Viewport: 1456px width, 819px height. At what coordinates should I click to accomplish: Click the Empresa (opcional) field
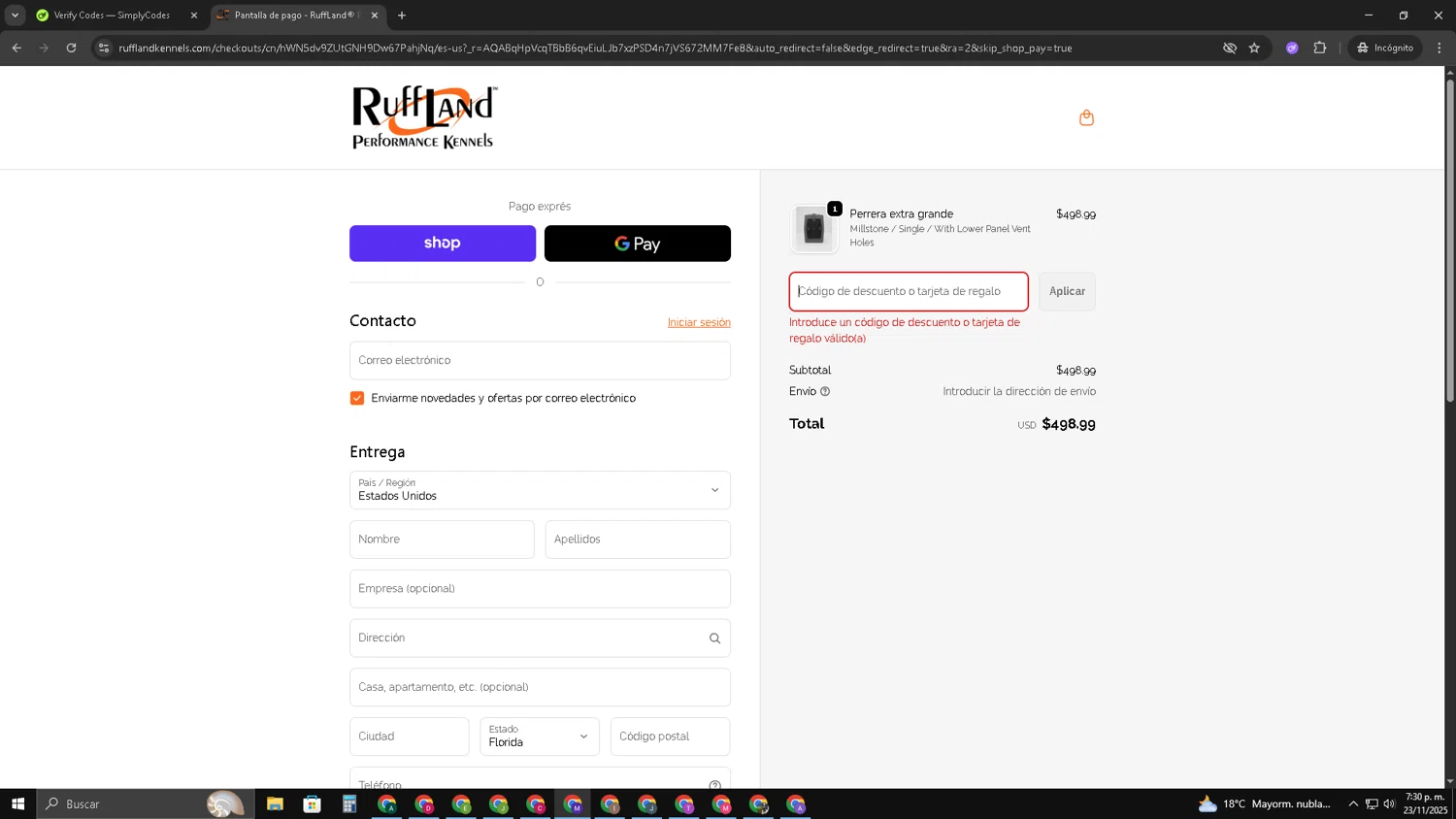tap(540, 589)
